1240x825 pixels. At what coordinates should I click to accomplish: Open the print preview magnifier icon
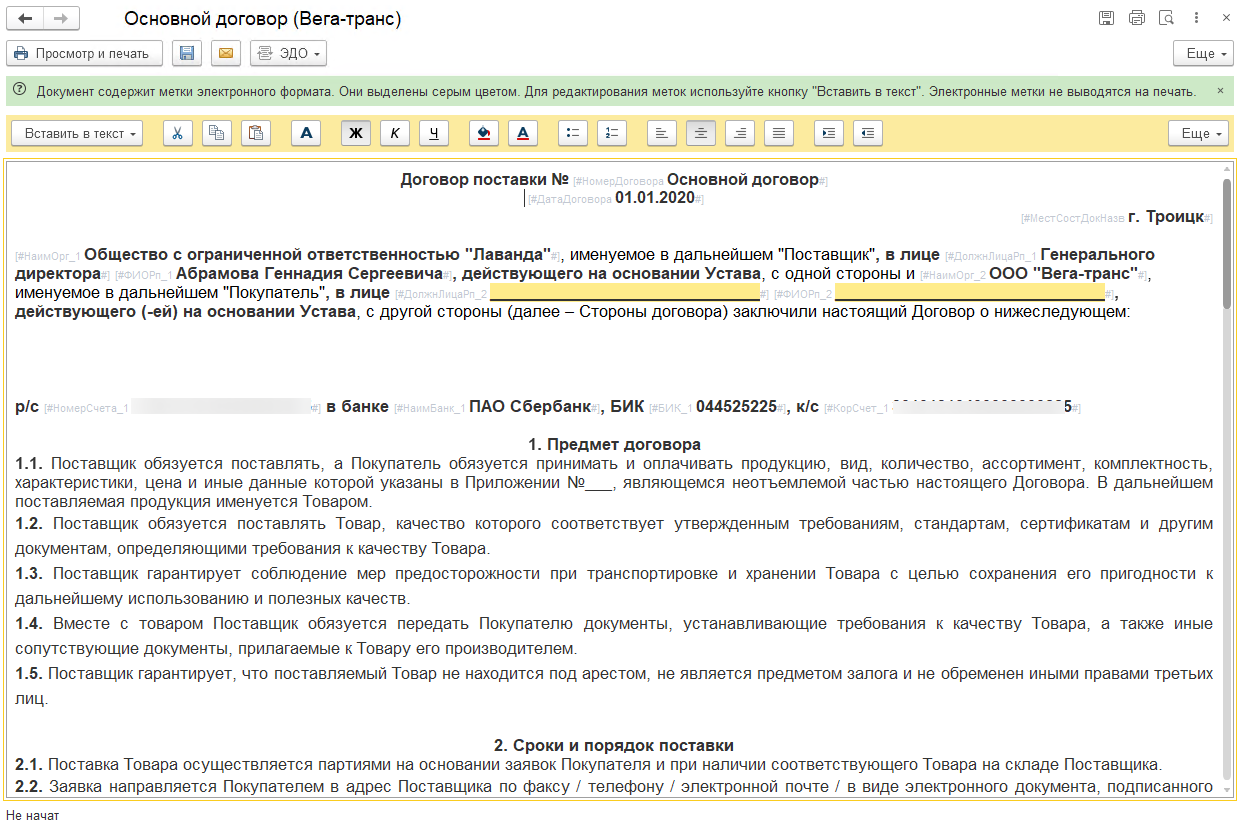click(1166, 18)
